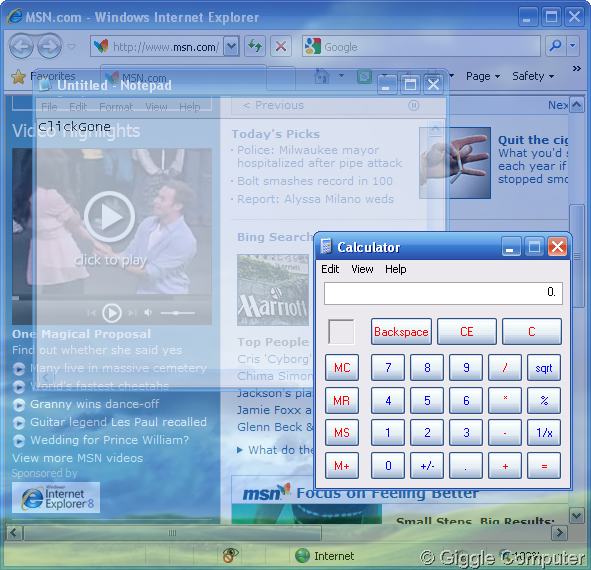Open 'Quit the cig' article headline
This screenshot has height=570, width=591.
point(533,140)
